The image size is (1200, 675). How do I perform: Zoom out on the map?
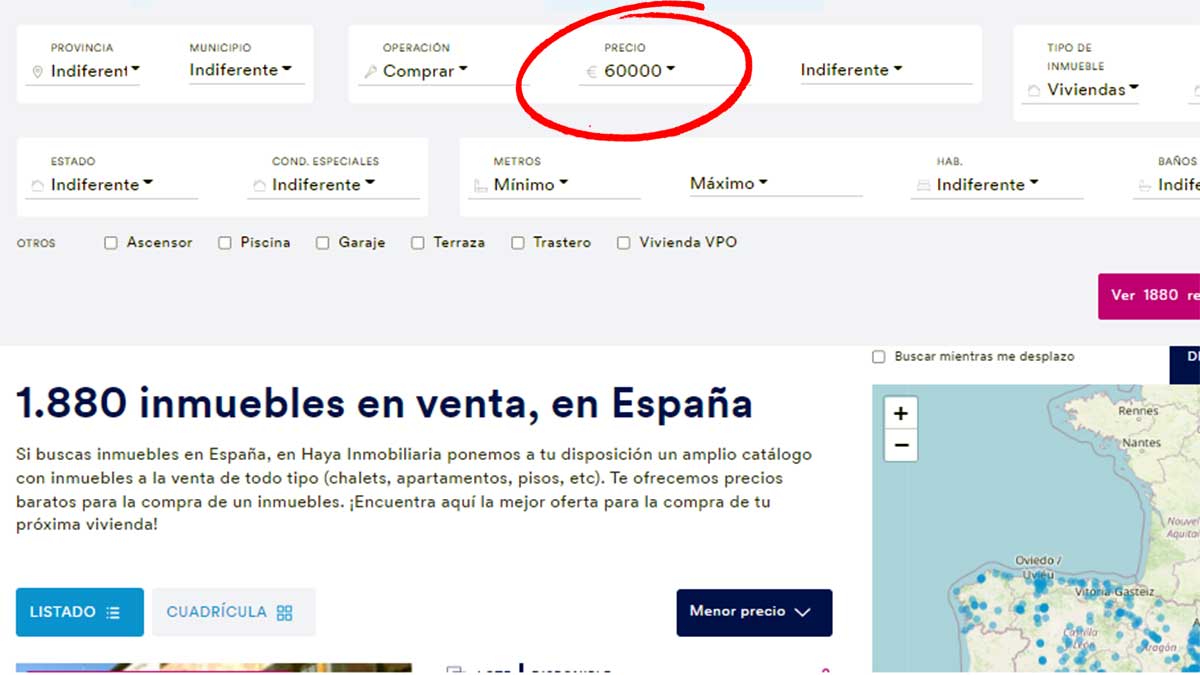(901, 446)
